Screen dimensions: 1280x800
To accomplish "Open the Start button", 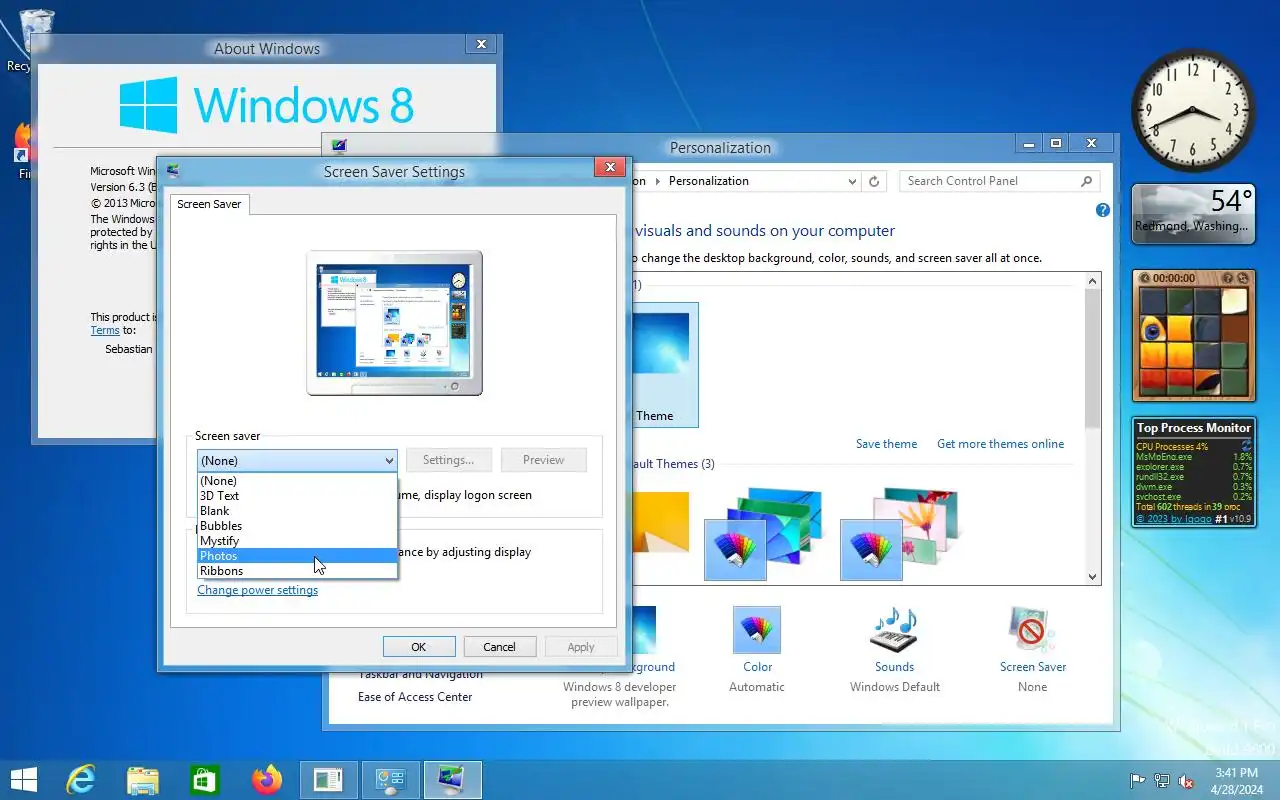I will click(x=23, y=780).
